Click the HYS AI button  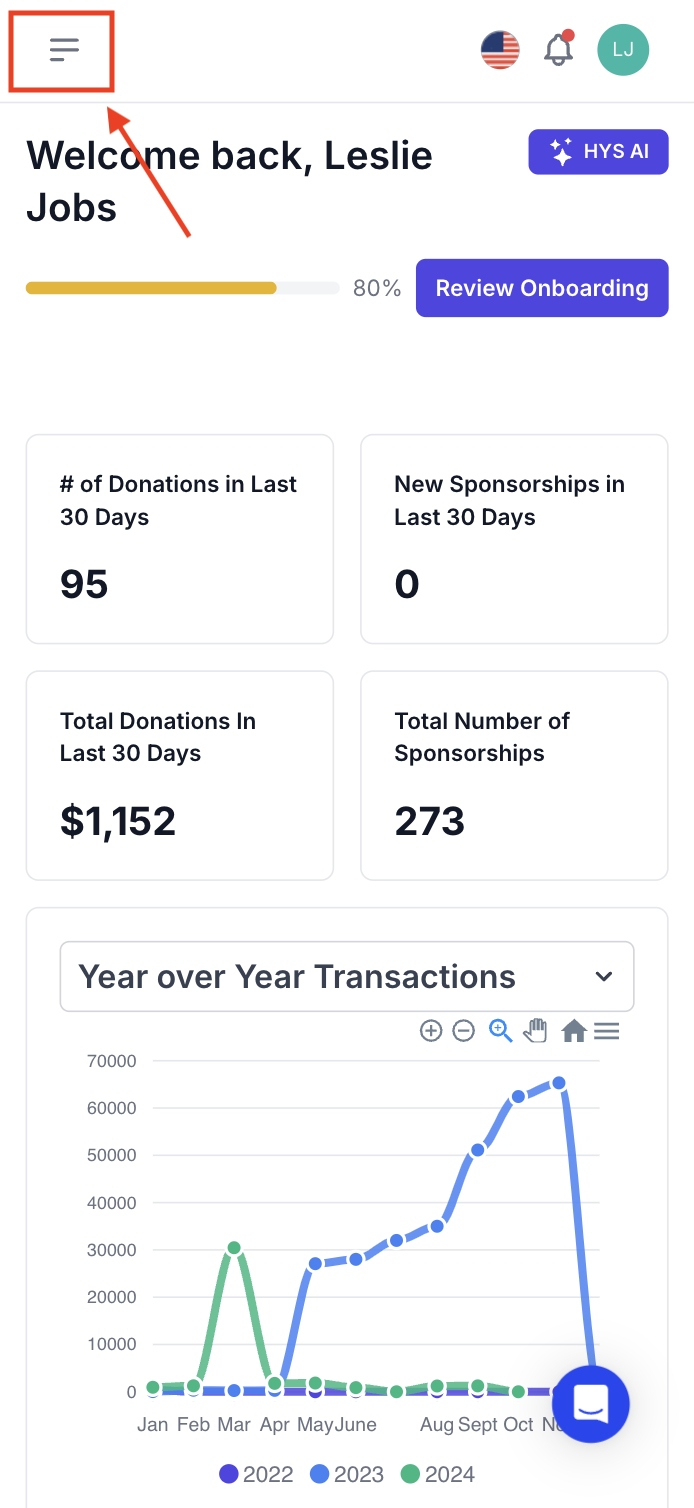598,152
